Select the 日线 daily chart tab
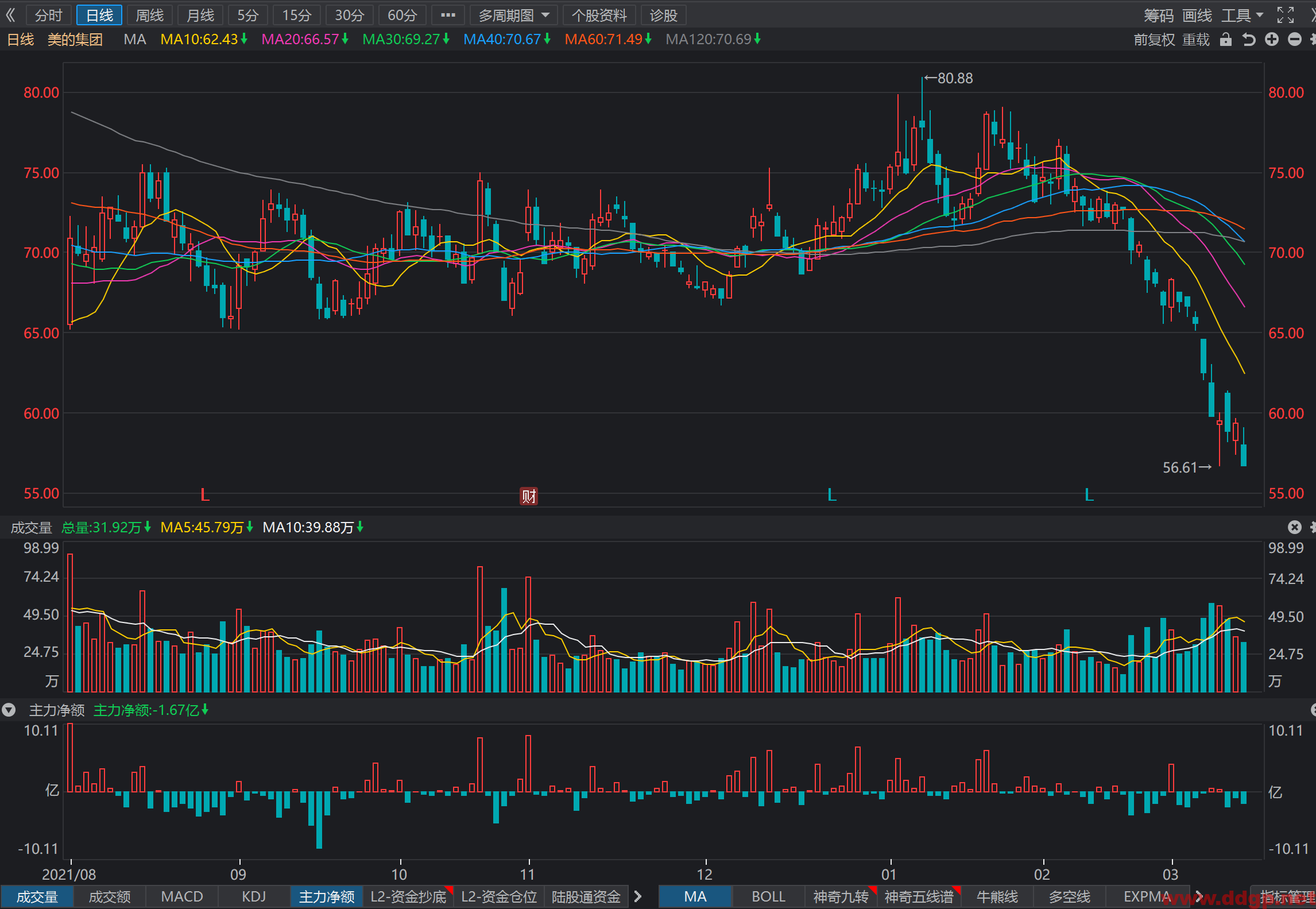The image size is (1316, 909). coord(99,16)
